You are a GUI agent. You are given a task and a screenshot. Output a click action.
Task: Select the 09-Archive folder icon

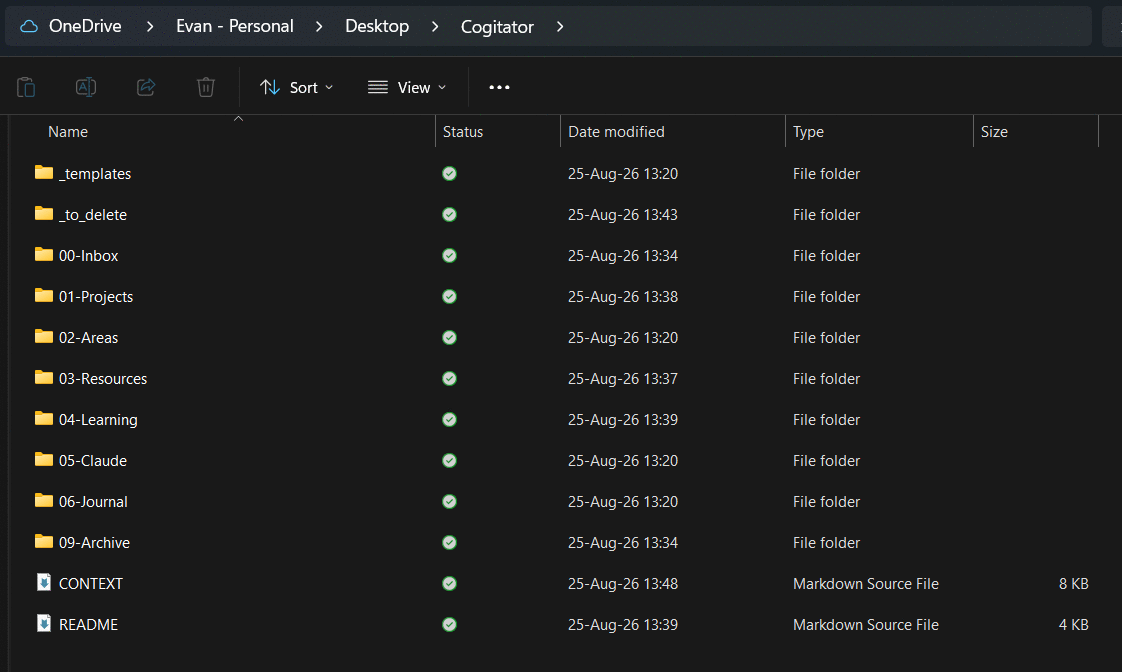click(44, 541)
